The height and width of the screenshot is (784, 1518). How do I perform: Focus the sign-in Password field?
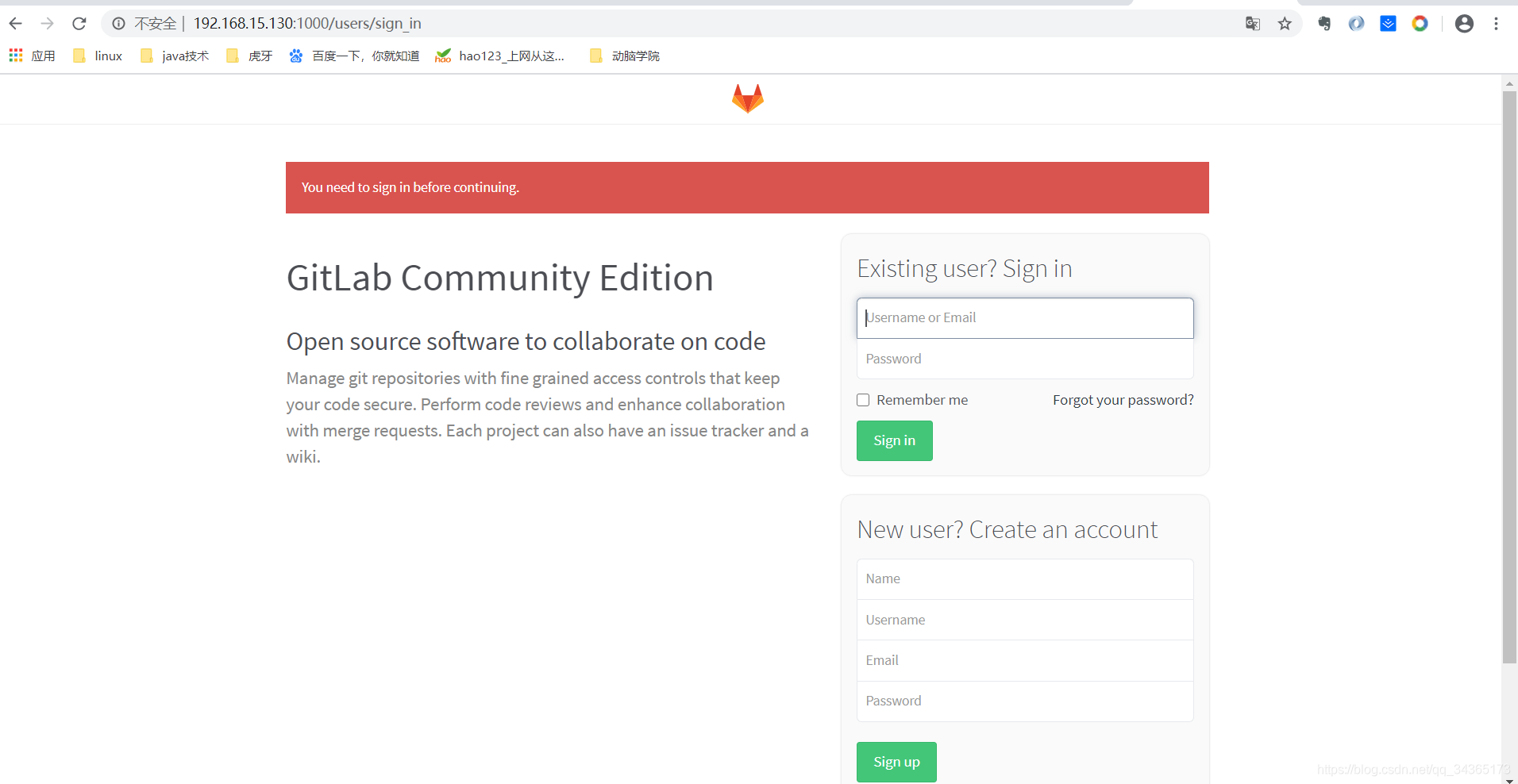1025,359
